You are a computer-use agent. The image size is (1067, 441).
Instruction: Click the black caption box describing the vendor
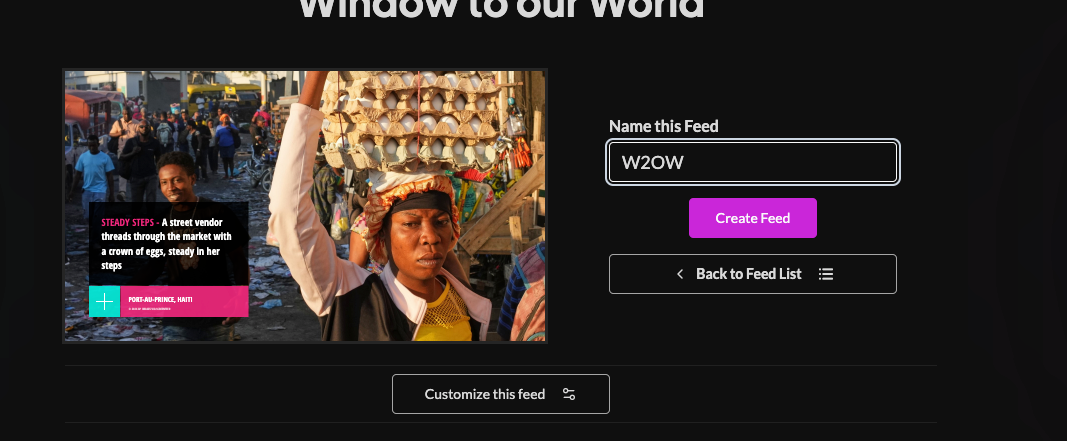pyautogui.click(x=169, y=244)
